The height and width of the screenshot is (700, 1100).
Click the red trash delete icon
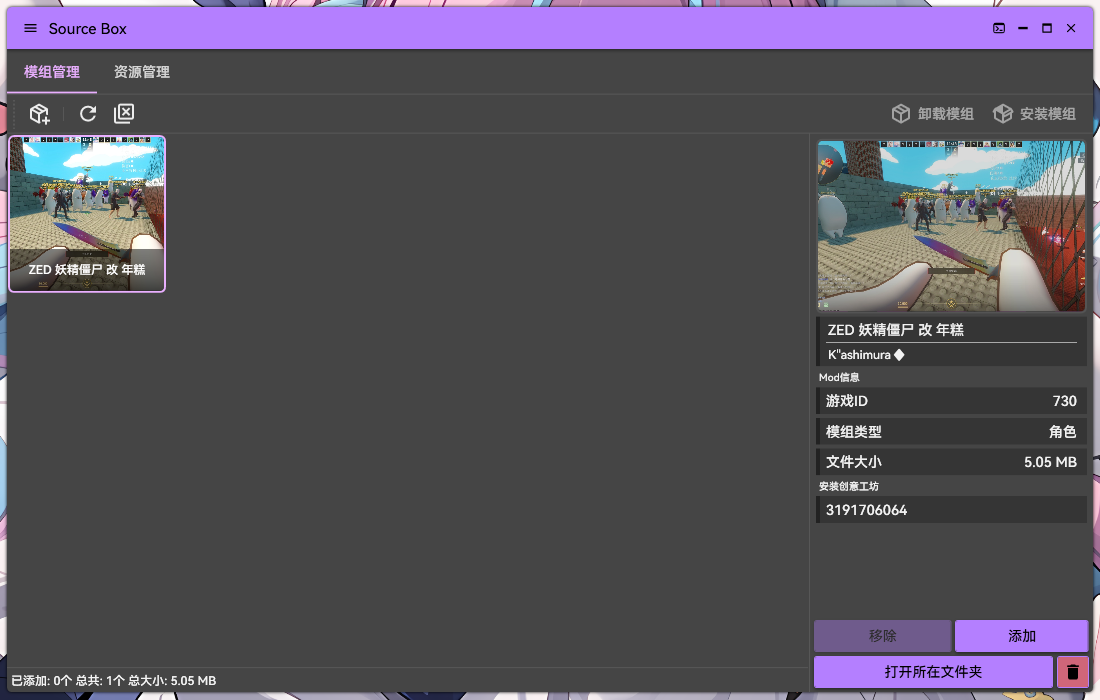(1073, 672)
